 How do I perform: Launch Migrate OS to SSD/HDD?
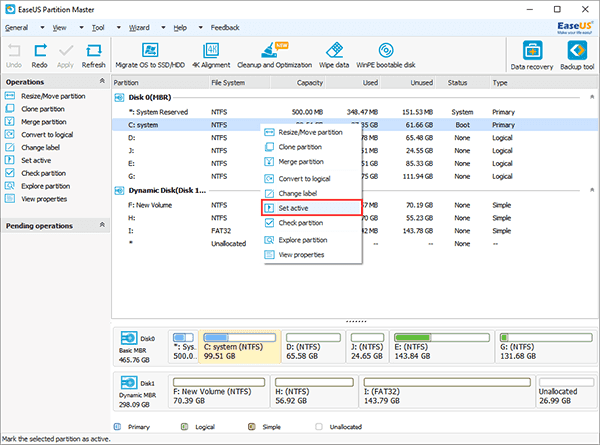(x=150, y=56)
